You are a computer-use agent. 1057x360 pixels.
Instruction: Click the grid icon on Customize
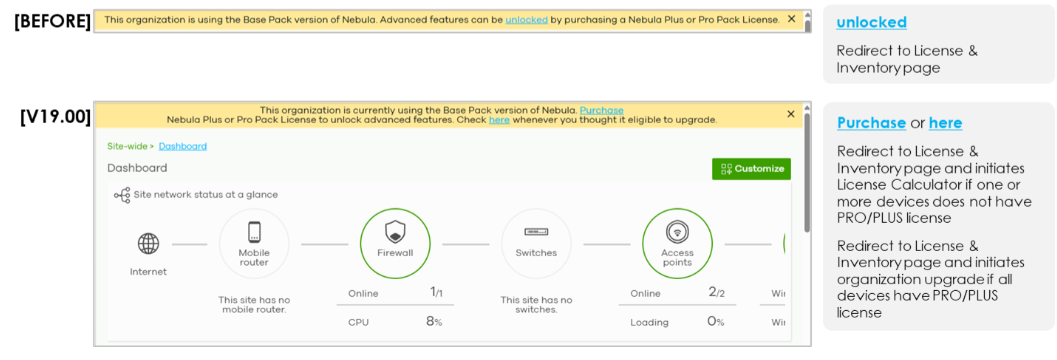726,169
